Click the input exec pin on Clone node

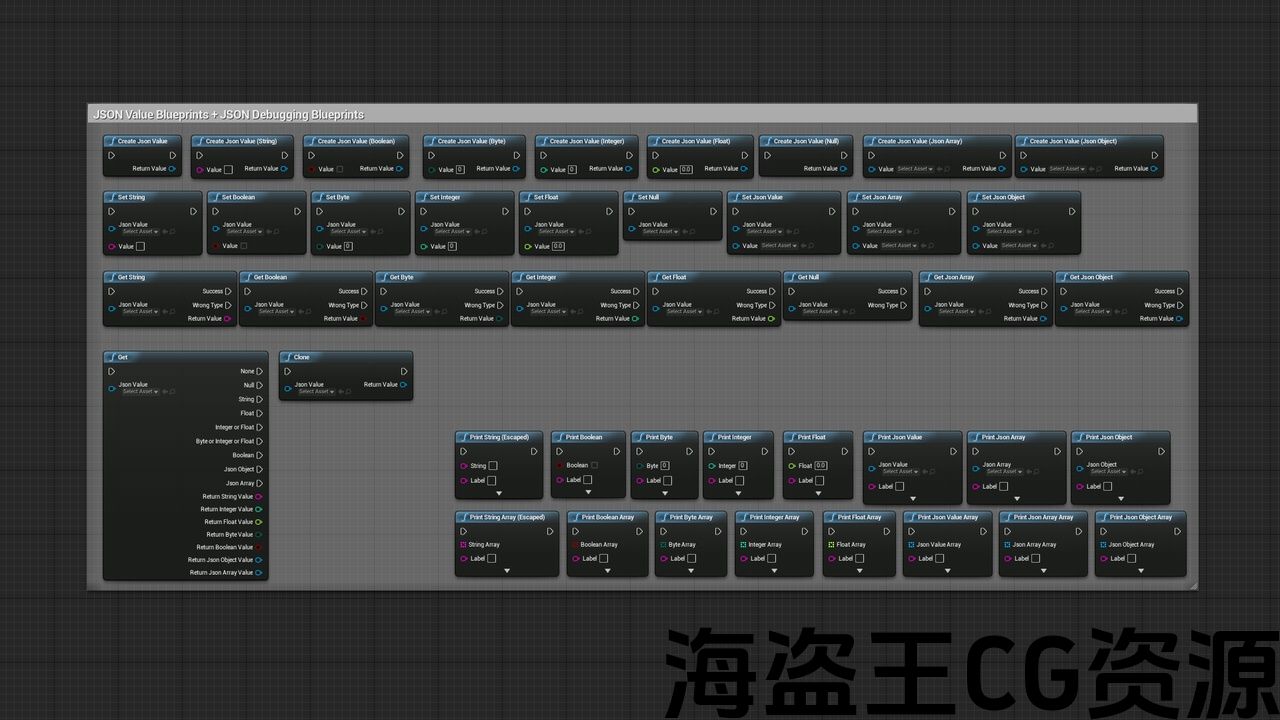(x=288, y=371)
